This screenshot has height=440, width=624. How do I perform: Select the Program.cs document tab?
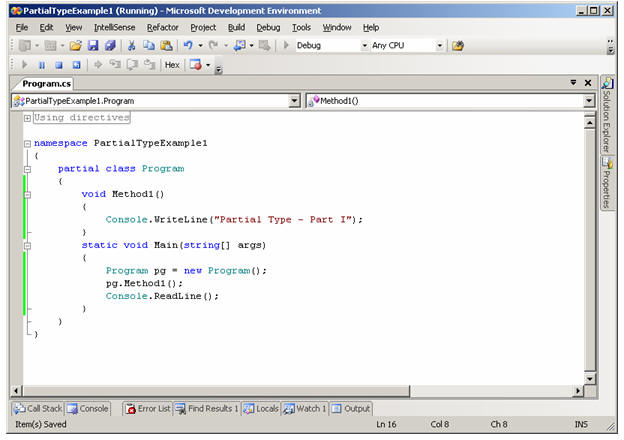tap(46, 84)
